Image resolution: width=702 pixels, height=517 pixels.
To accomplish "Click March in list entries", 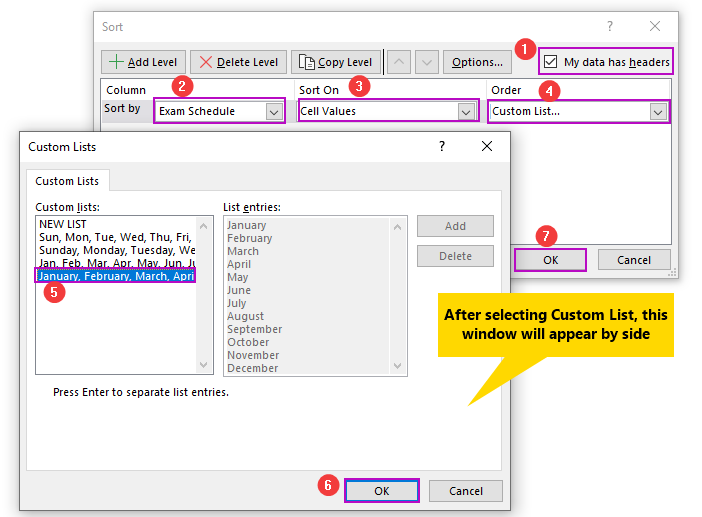I will click(x=243, y=251).
